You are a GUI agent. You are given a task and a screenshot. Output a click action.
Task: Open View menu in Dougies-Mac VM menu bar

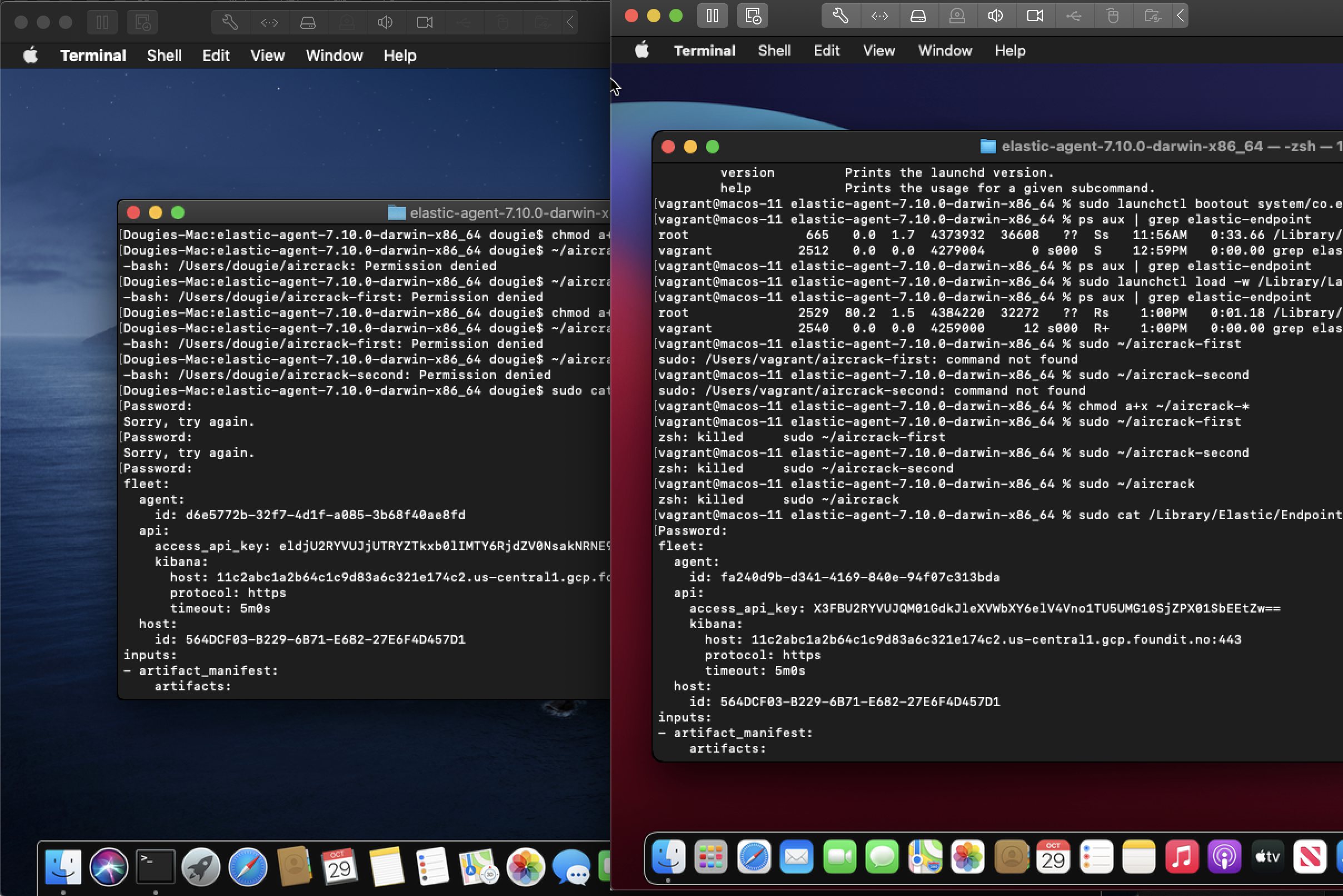click(267, 56)
